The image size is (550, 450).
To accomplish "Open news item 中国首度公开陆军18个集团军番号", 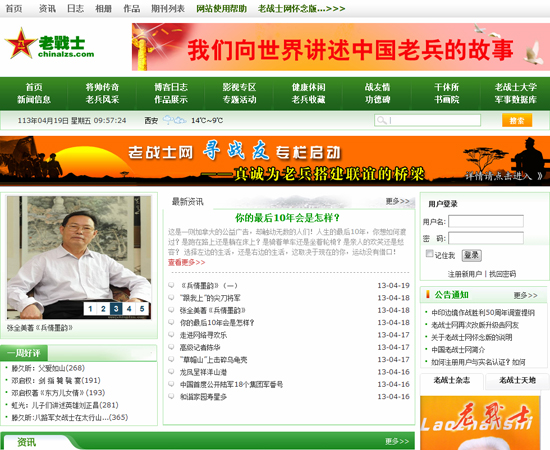I will pyautogui.click(x=231, y=384).
